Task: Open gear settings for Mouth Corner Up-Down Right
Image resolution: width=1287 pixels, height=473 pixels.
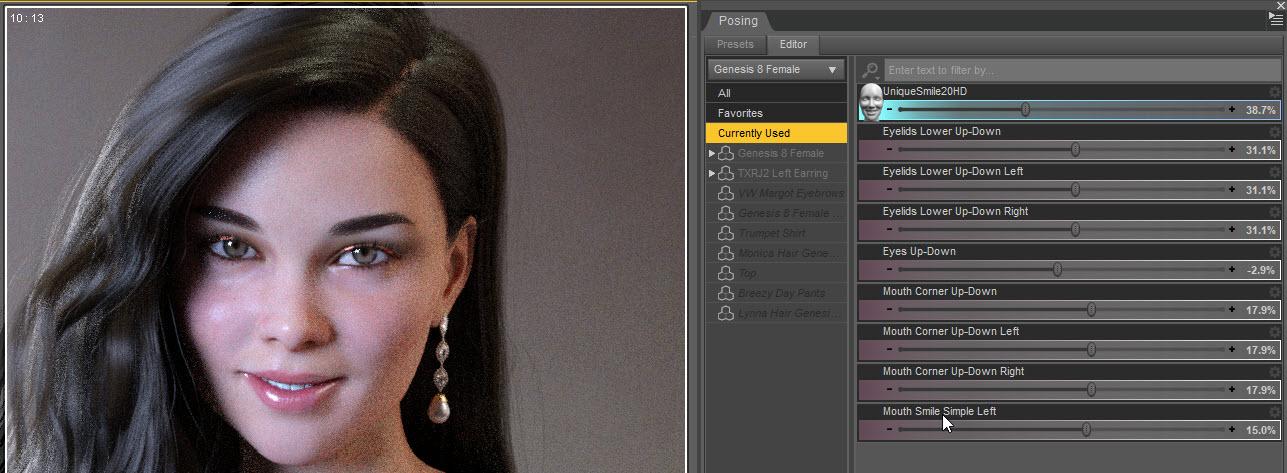Action: tap(1274, 372)
